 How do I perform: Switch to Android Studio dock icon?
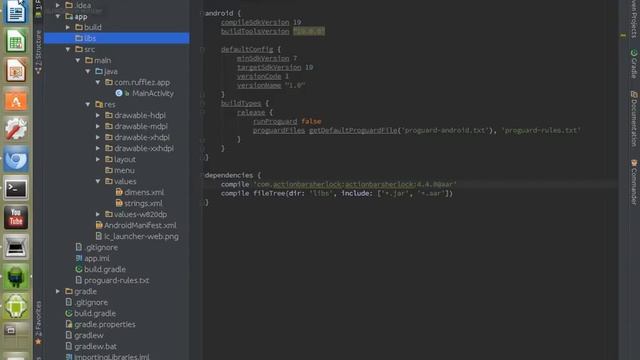[x=16, y=277]
